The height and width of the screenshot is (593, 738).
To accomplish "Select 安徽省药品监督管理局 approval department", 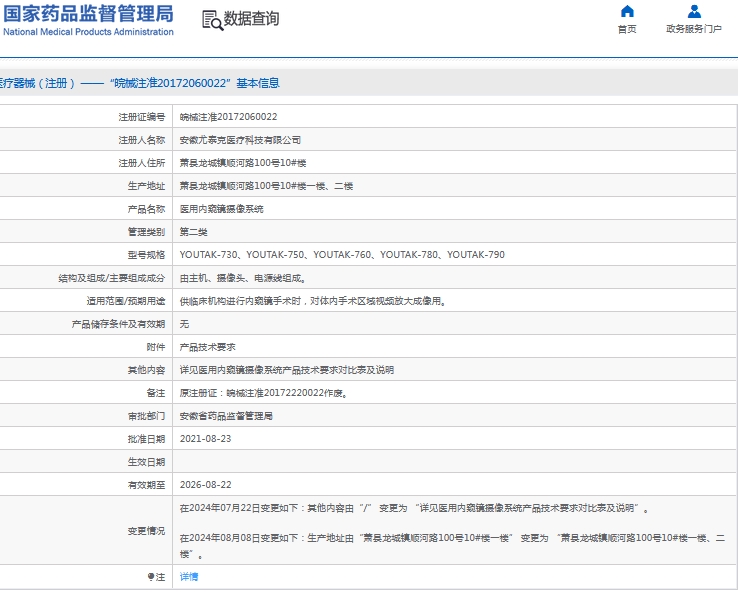I will tap(226, 417).
